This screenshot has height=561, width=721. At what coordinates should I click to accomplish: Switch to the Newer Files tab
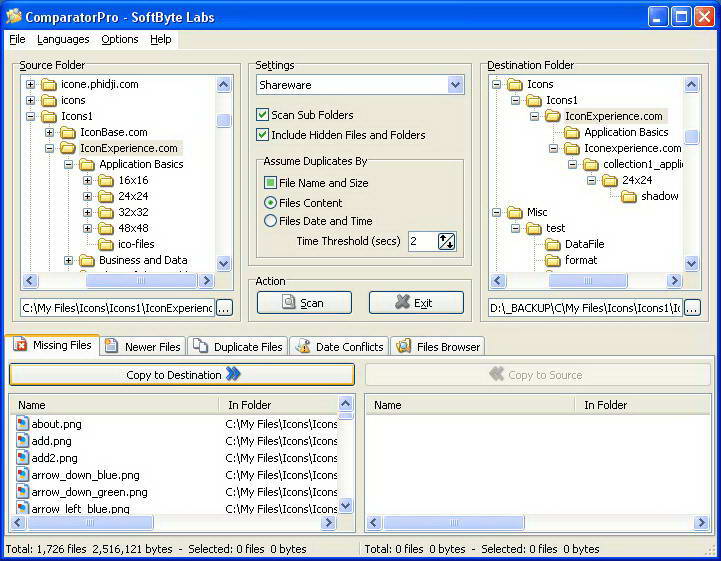pos(143,346)
